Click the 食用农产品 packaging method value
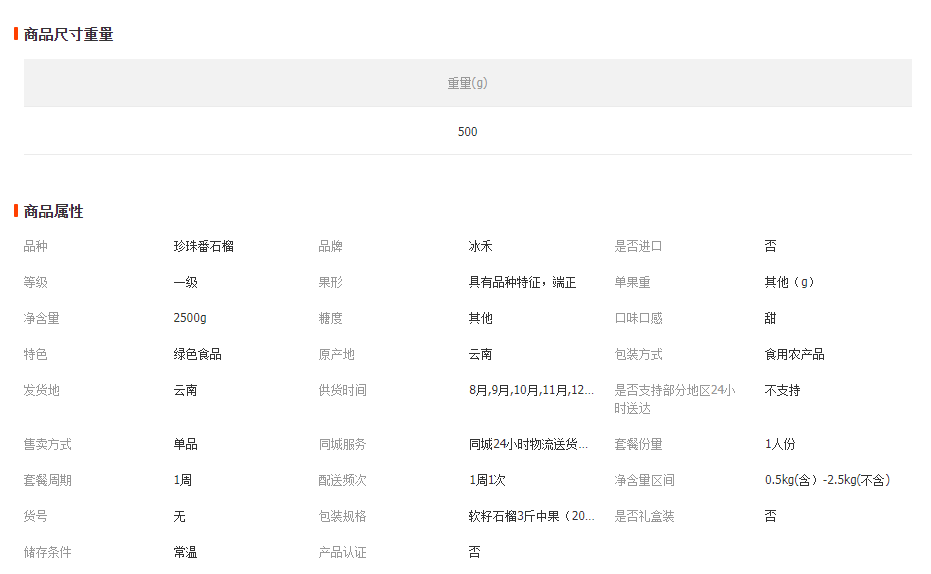 click(794, 354)
